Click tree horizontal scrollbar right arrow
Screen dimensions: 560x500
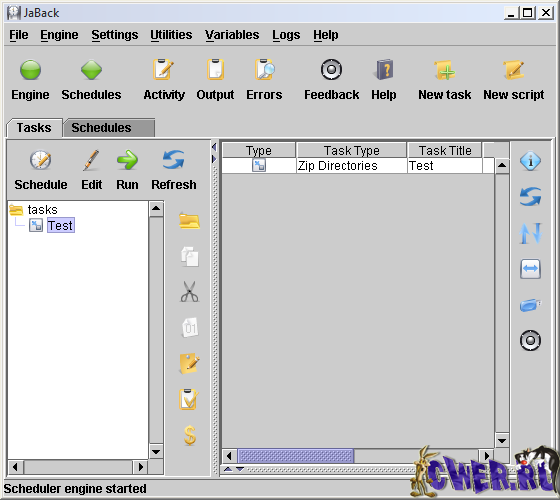(140, 467)
